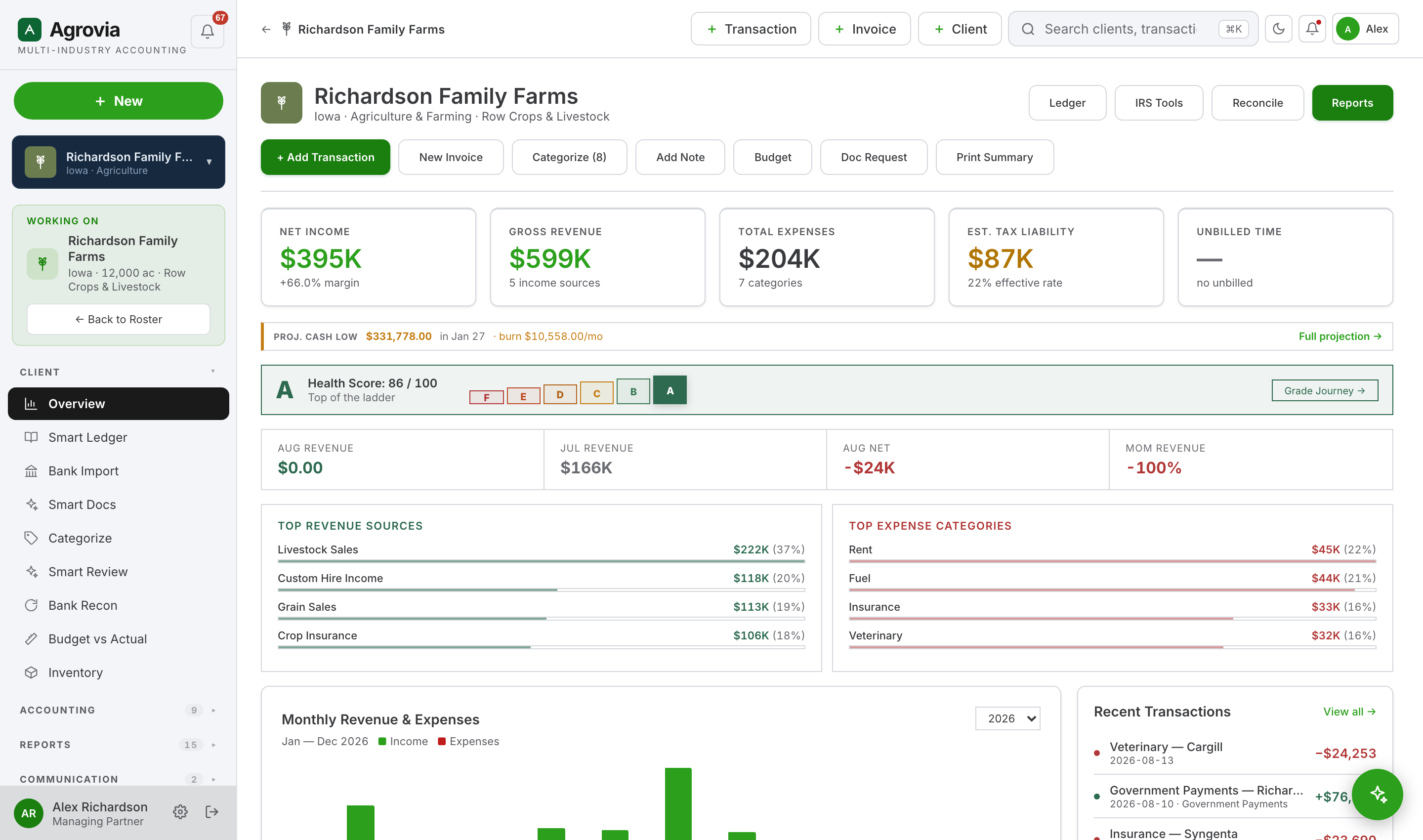Open sidebar notifications bell with 67 badge
This screenshot has width=1423, height=840.
(x=207, y=31)
